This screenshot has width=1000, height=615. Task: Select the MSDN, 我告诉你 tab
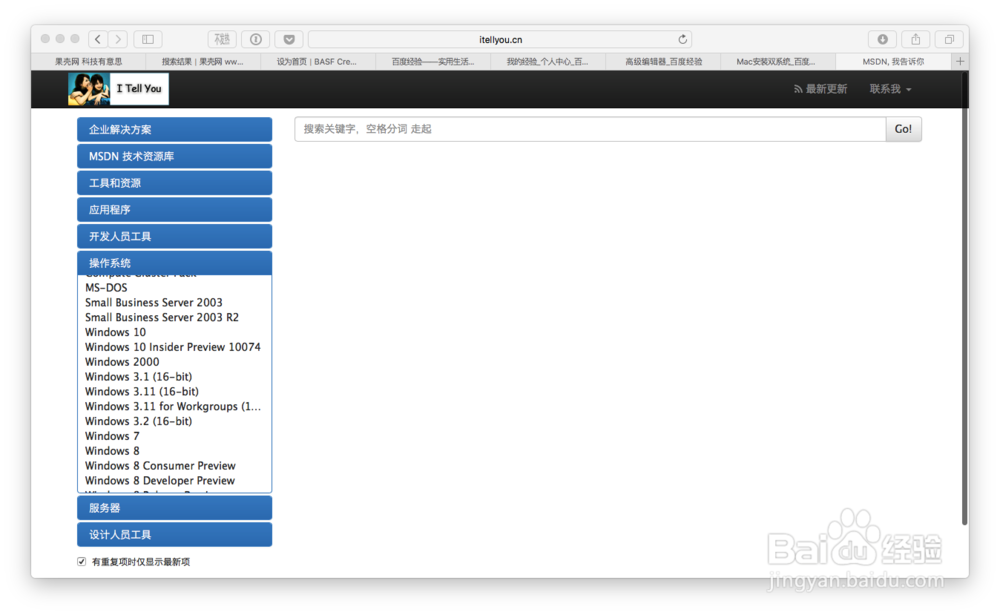pos(893,62)
